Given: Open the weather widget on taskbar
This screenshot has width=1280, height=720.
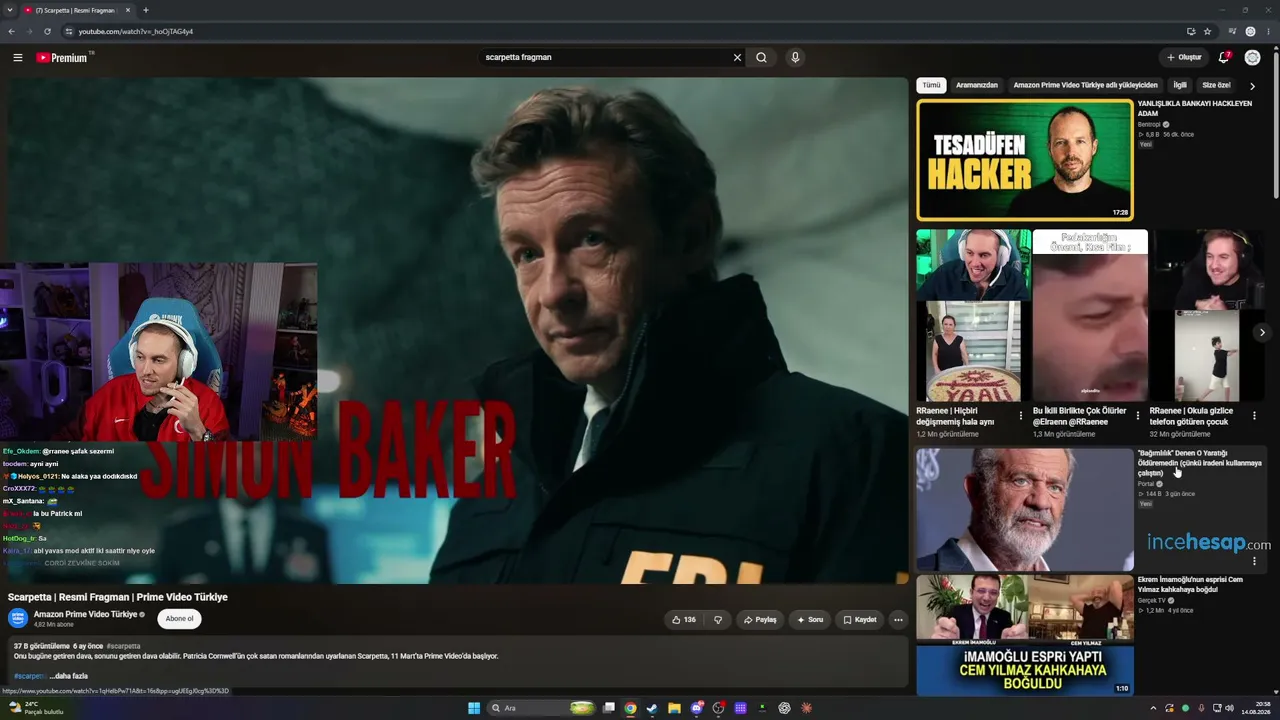Looking at the screenshot, I should point(35,708).
